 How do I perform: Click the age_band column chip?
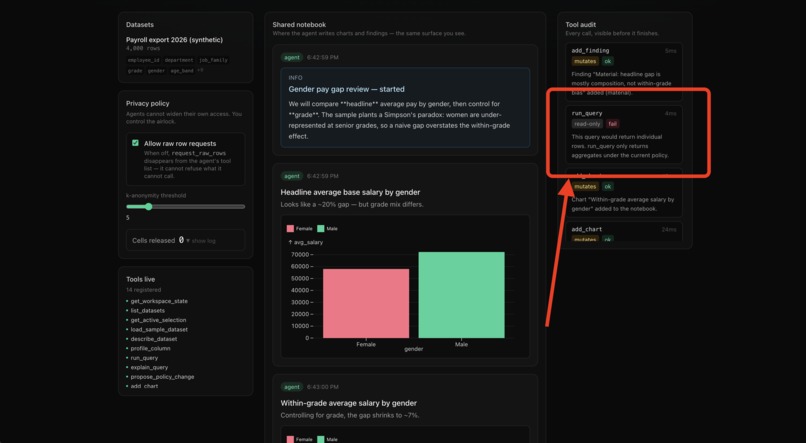coord(181,71)
